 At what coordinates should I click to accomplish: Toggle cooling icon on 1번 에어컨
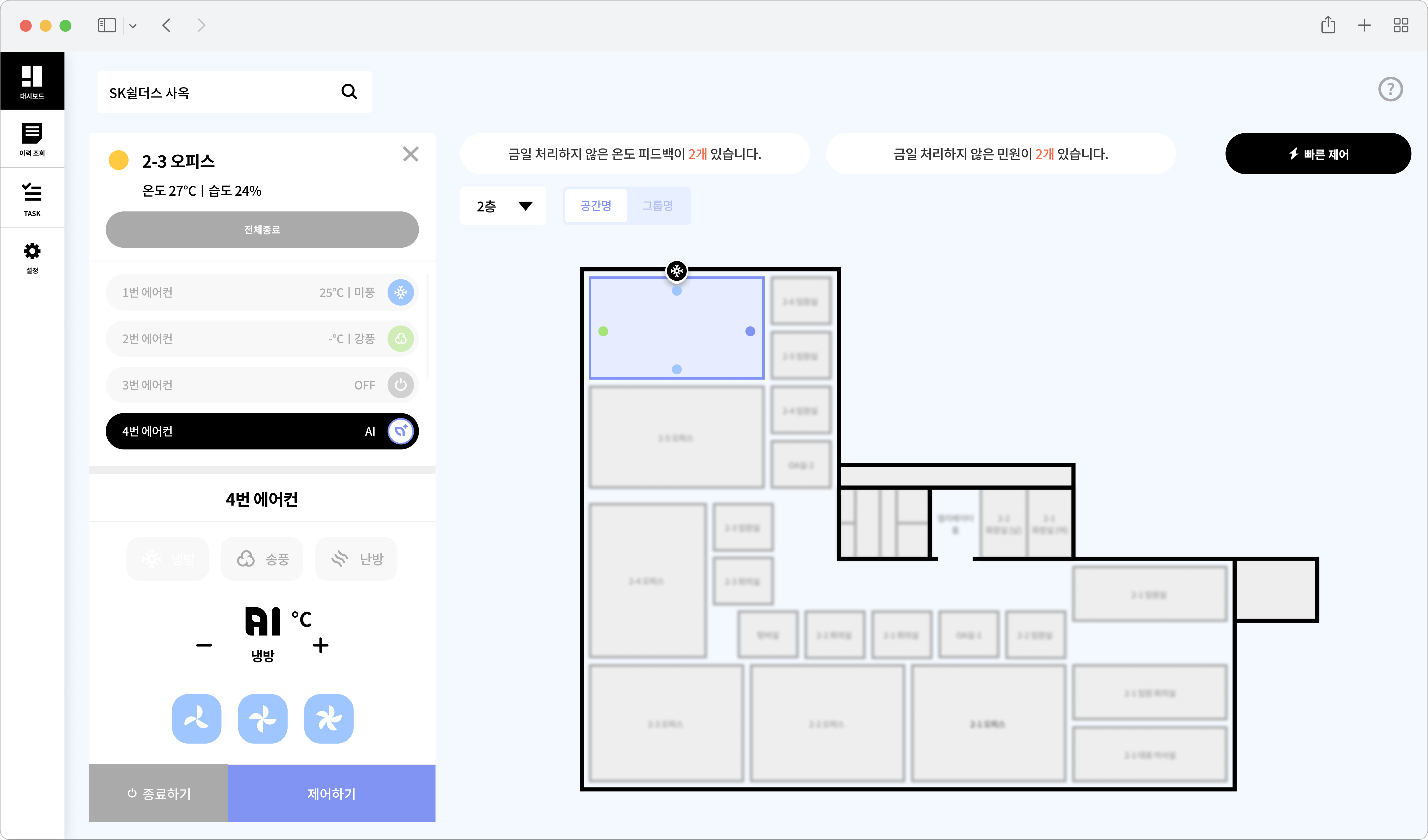[401, 293]
